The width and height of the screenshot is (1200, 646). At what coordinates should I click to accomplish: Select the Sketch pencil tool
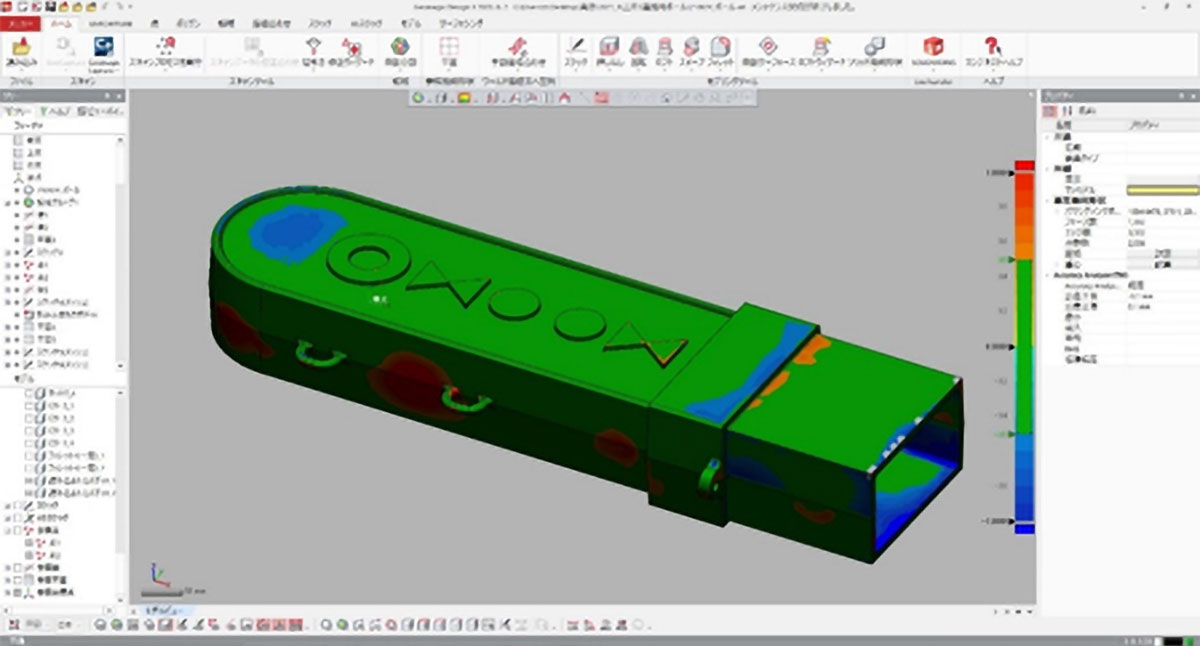pos(576,46)
